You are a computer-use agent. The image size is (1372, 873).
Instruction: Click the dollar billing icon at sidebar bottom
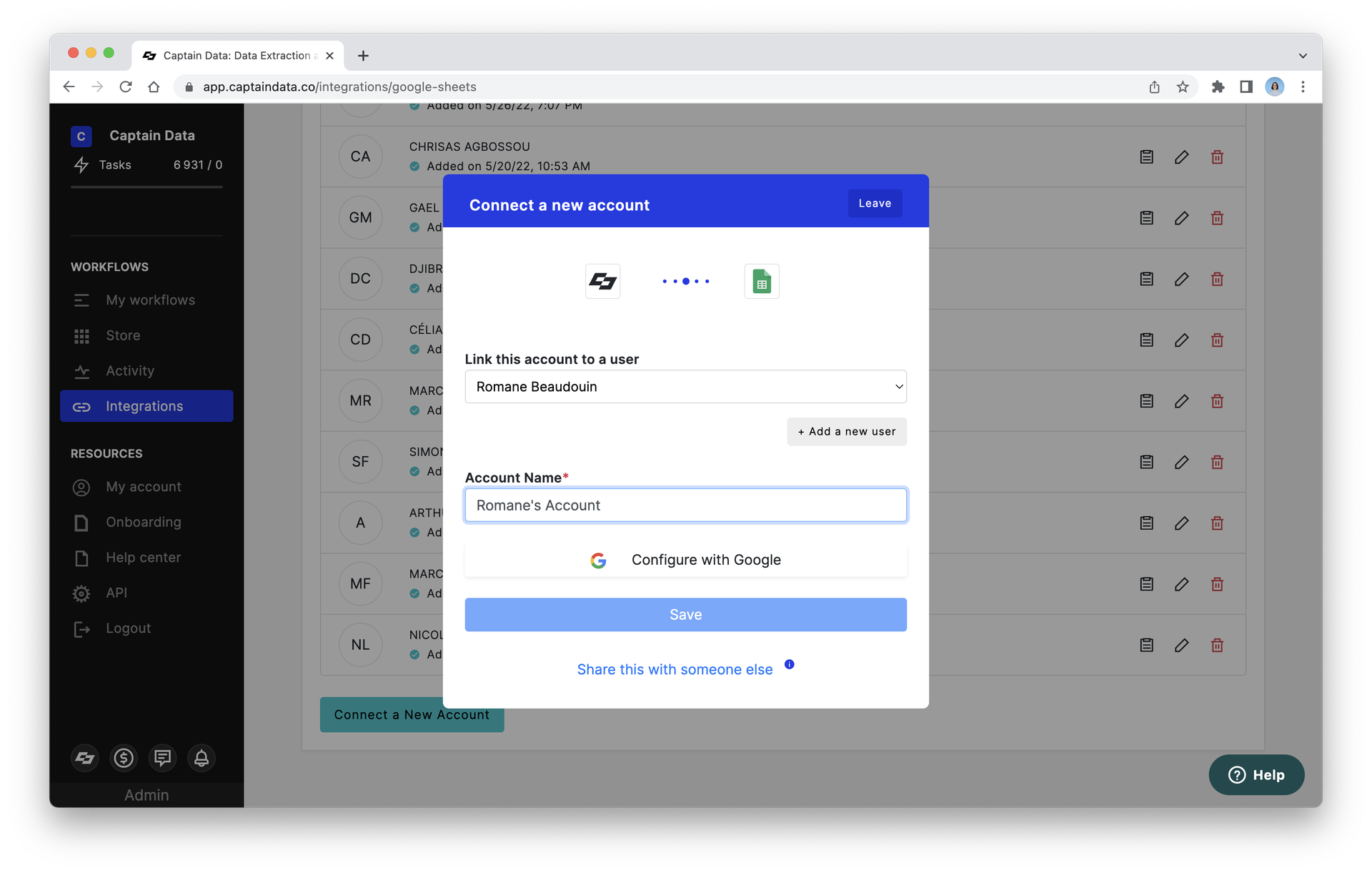[x=124, y=758]
